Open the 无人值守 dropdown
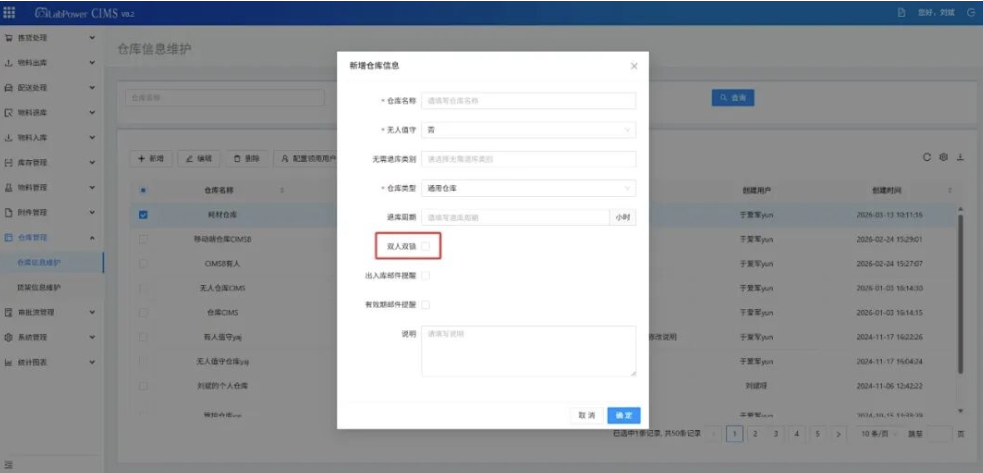The height and width of the screenshot is (473, 983). tap(528, 130)
